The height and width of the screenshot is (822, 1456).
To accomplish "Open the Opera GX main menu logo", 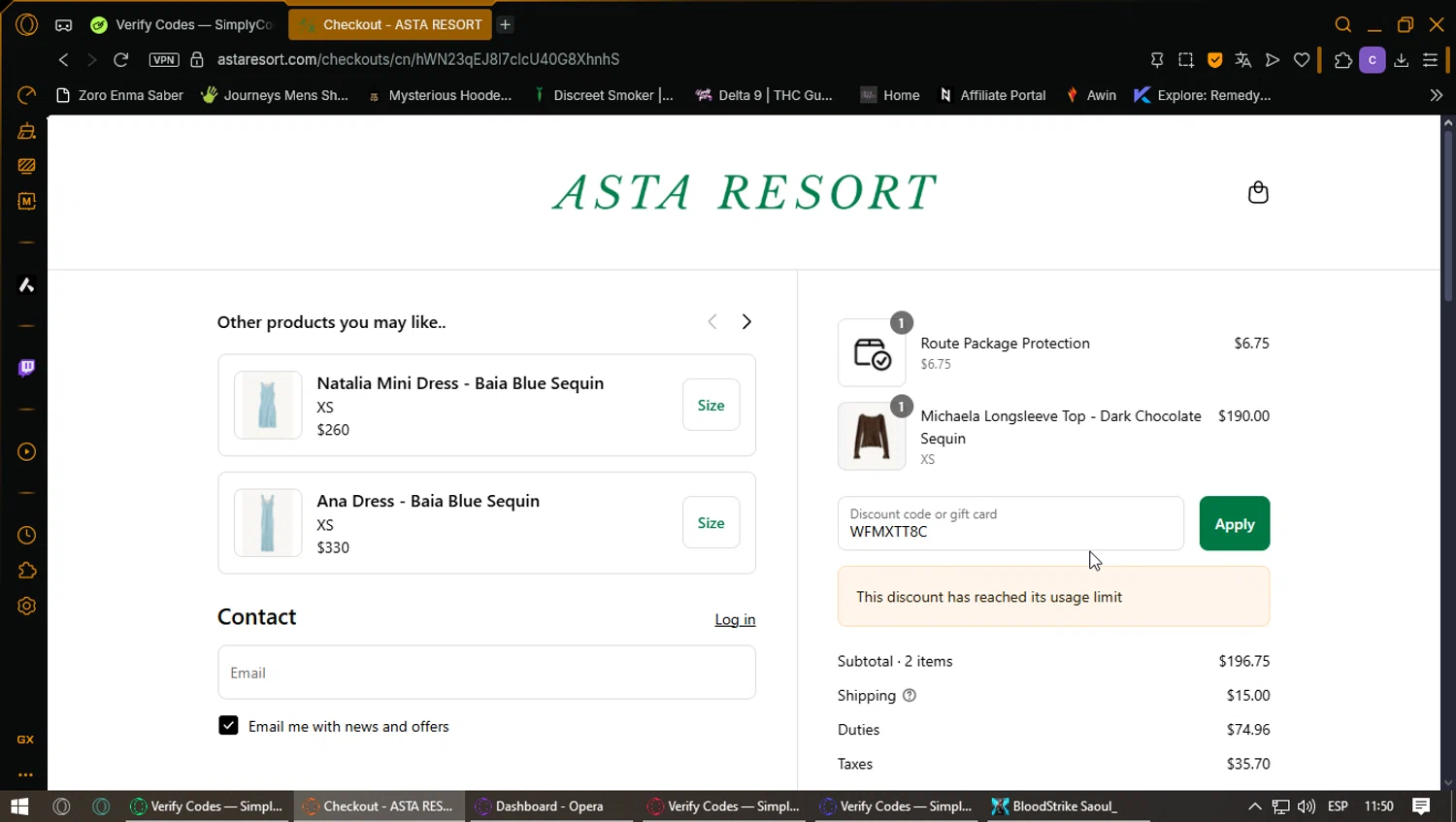I will pos(26,24).
